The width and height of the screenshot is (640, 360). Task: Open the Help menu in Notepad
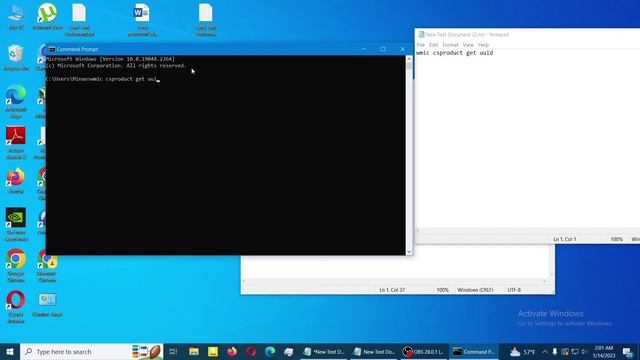(483, 44)
